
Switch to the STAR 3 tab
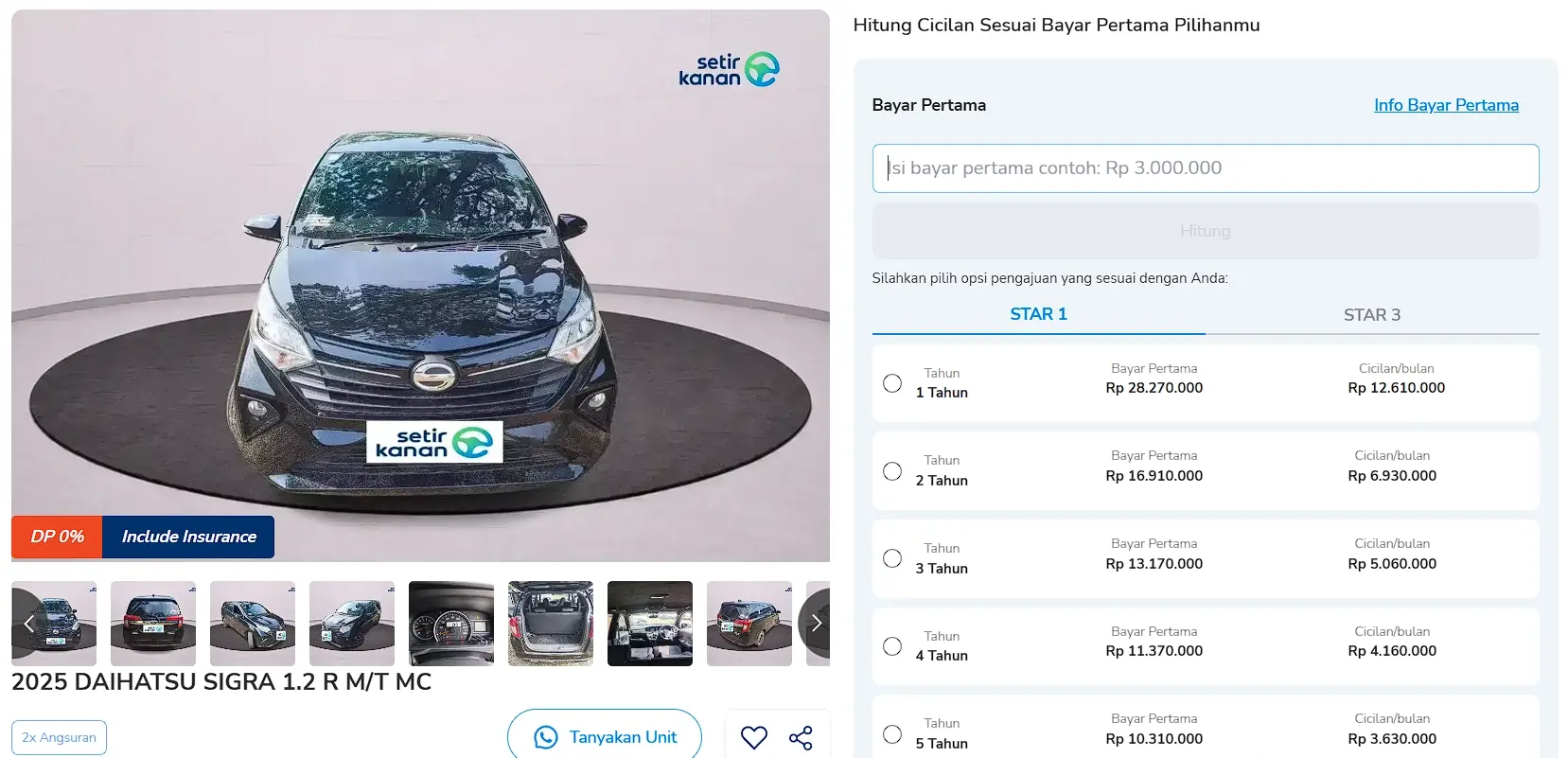coord(1372,315)
